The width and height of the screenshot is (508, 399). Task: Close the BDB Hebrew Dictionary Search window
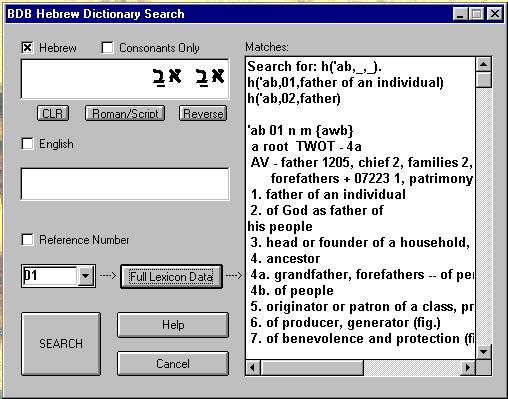pyautogui.click(x=495, y=14)
